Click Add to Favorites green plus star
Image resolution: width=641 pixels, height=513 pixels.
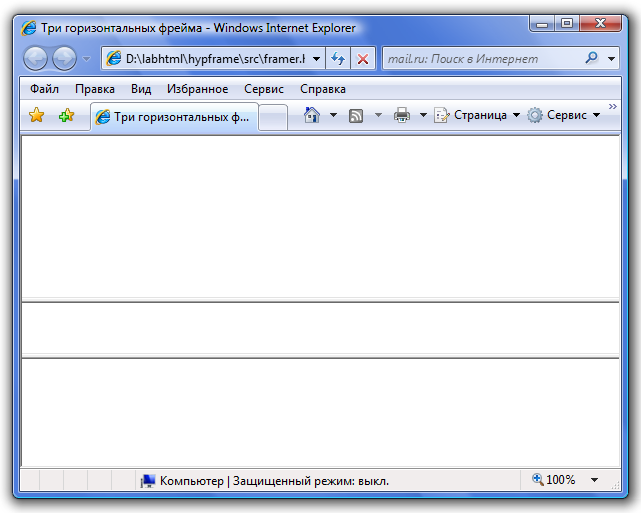67,115
